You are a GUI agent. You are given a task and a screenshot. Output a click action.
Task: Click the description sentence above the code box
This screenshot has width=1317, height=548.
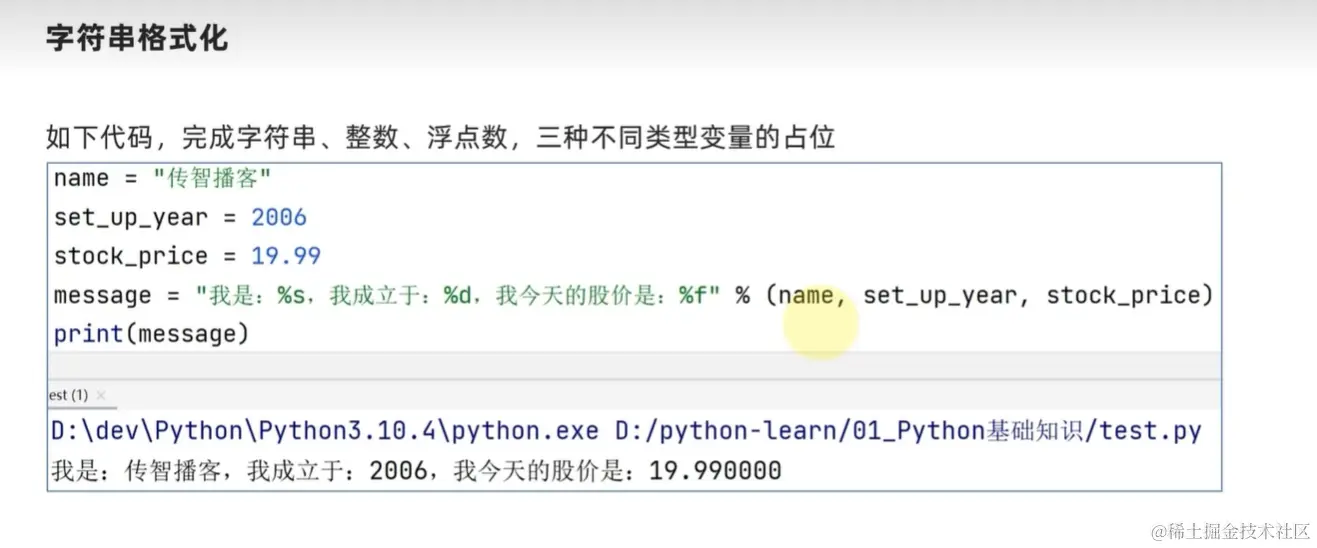pos(440,137)
